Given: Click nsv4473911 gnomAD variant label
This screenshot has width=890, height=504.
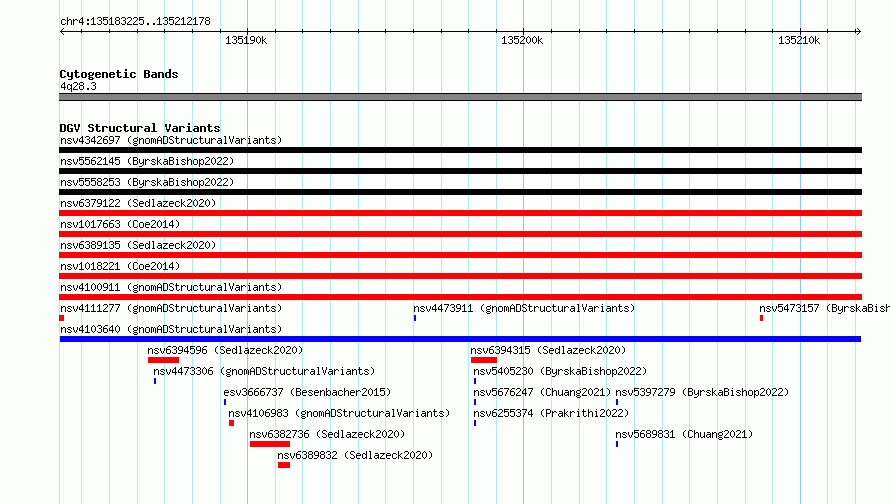Looking at the screenshot, I should (x=524, y=308).
